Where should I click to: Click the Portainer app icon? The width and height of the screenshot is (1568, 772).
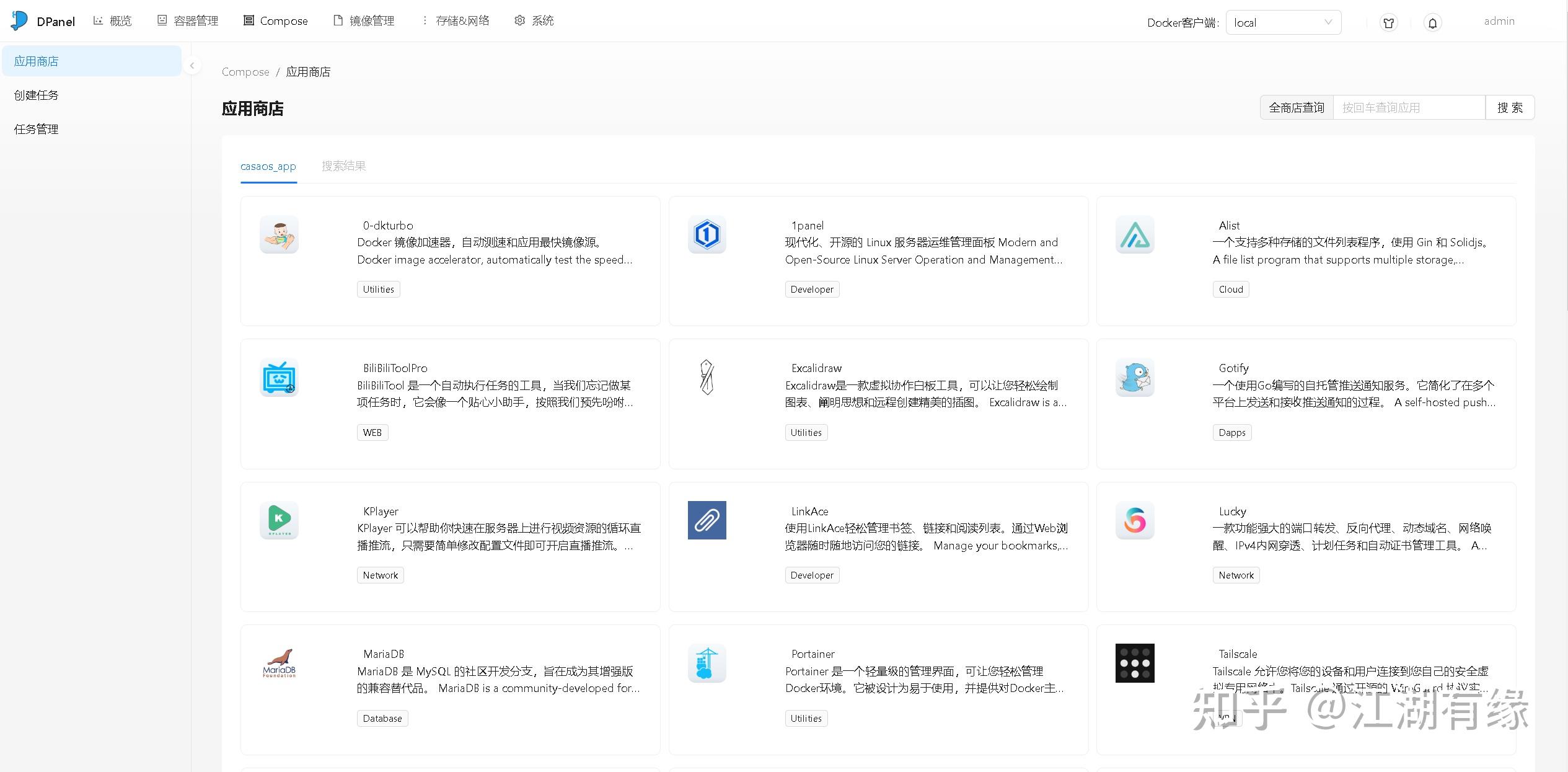tap(707, 663)
